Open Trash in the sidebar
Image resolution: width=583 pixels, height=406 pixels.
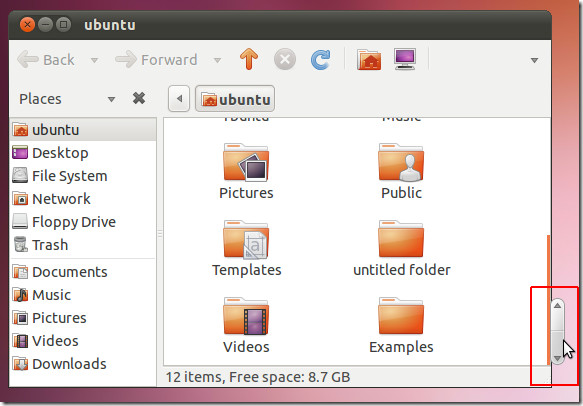coord(83,245)
